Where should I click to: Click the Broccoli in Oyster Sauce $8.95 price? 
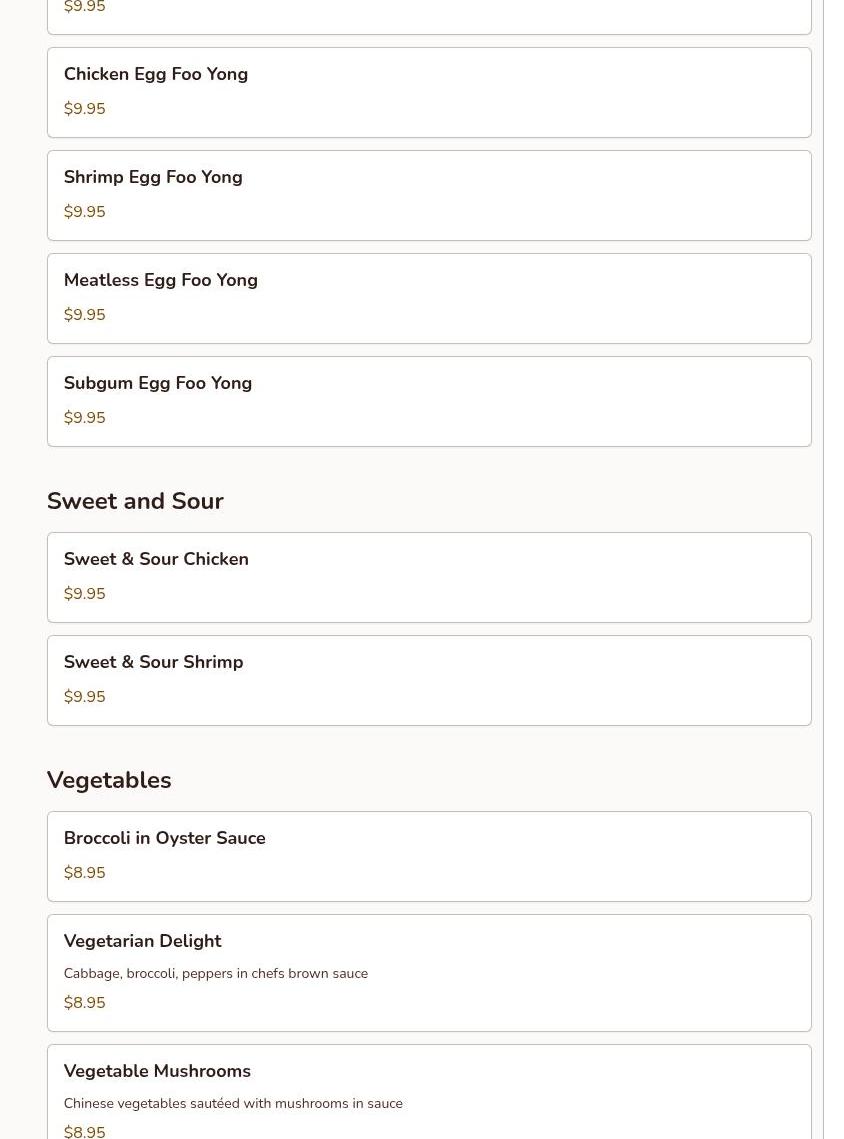pyautogui.click(x=84, y=873)
